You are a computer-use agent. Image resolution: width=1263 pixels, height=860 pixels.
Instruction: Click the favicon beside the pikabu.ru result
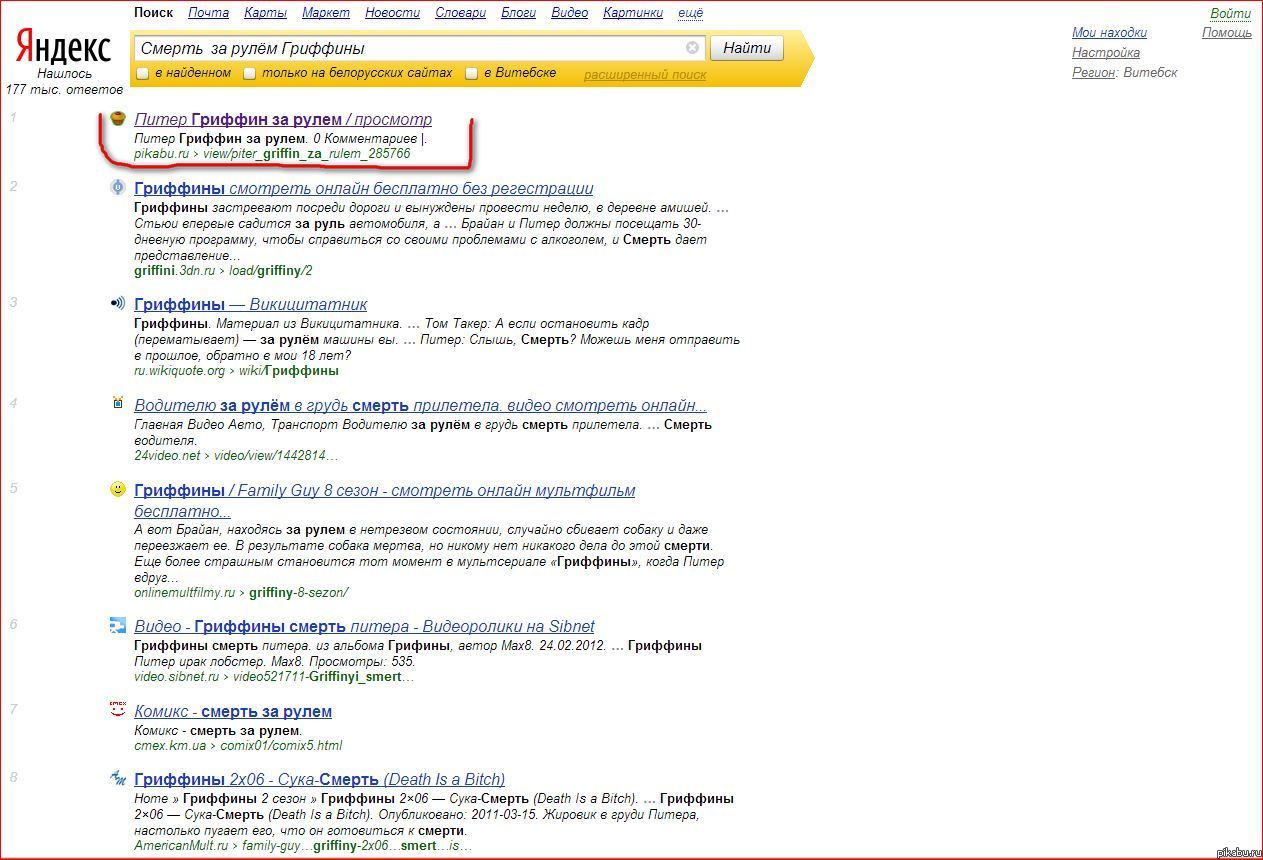point(117,119)
